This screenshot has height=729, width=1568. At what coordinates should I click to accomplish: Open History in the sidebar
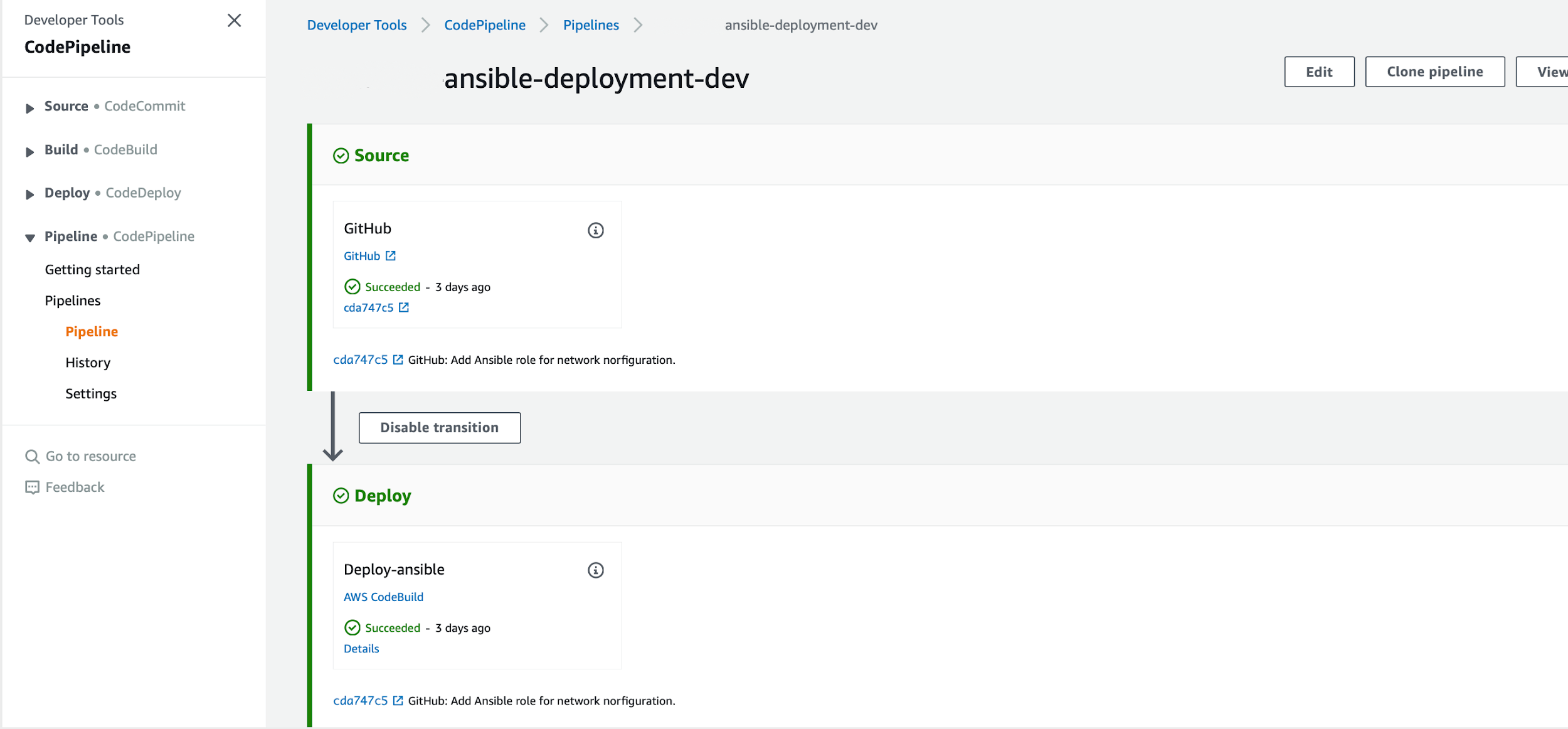(88, 363)
